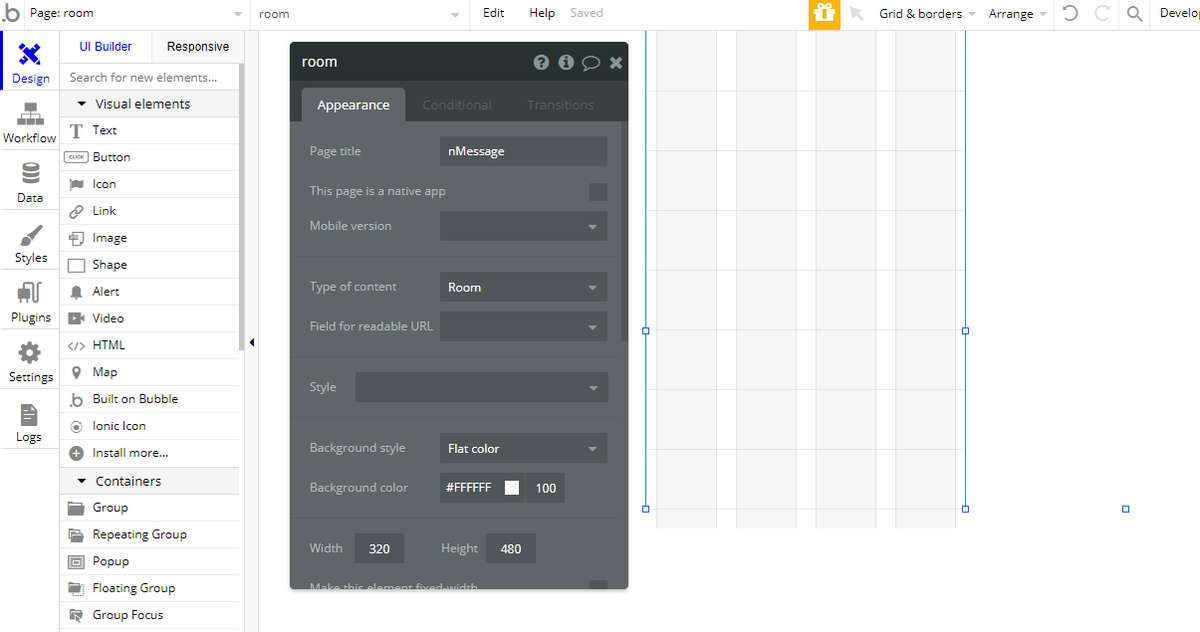The image size is (1200, 632).
Task: Click the Width value field
Action: pos(379,548)
